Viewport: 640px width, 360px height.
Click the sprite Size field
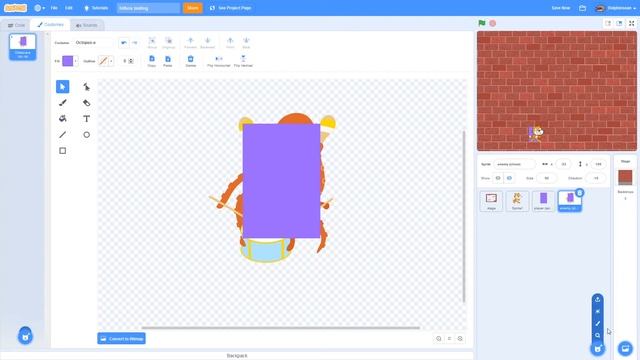click(547, 178)
